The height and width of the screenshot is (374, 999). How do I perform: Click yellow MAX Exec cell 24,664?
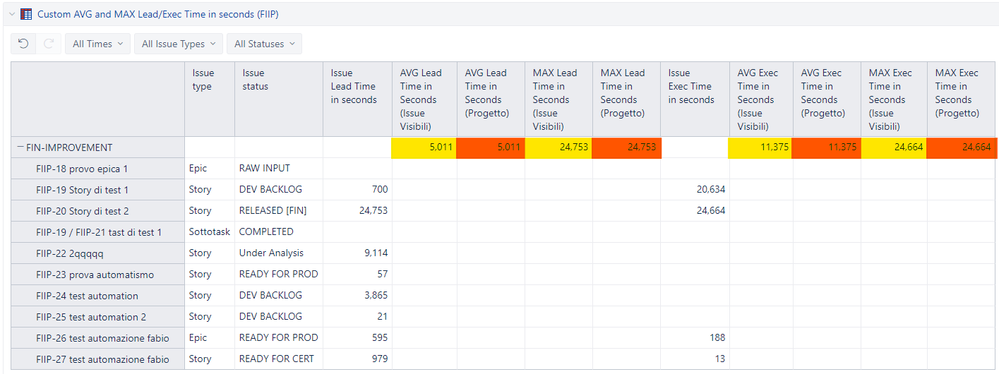pos(894,147)
